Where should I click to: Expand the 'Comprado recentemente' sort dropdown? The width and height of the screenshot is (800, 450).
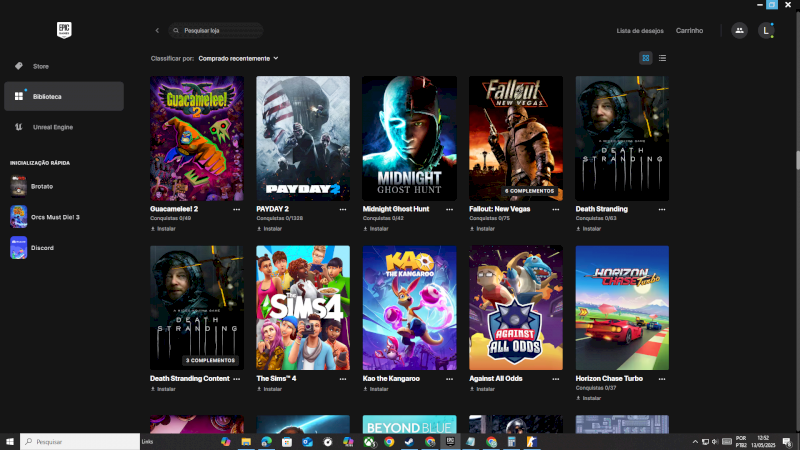click(238, 58)
